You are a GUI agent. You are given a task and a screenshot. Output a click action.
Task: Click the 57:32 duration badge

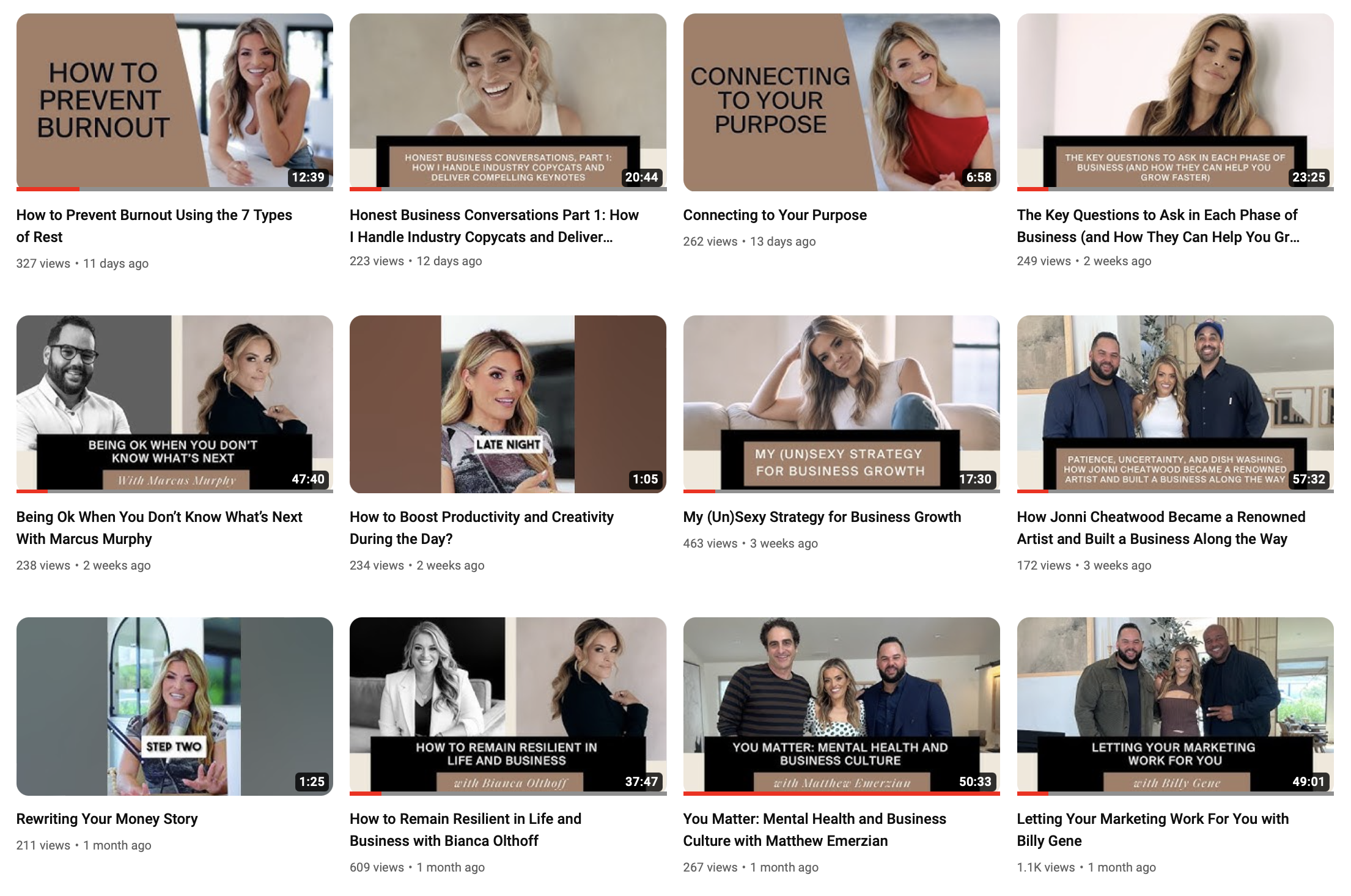tap(1308, 479)
